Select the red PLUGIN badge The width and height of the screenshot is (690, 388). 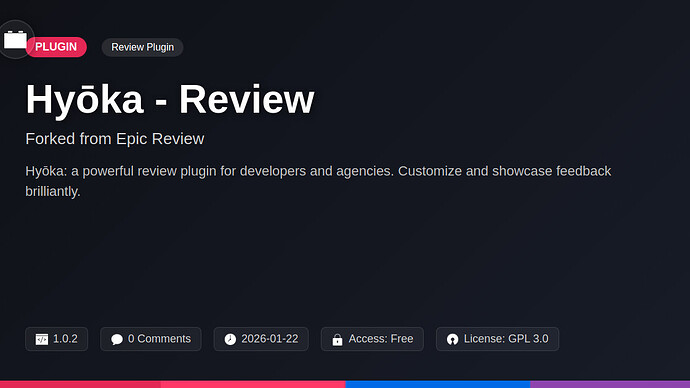[x=56, y=47]
